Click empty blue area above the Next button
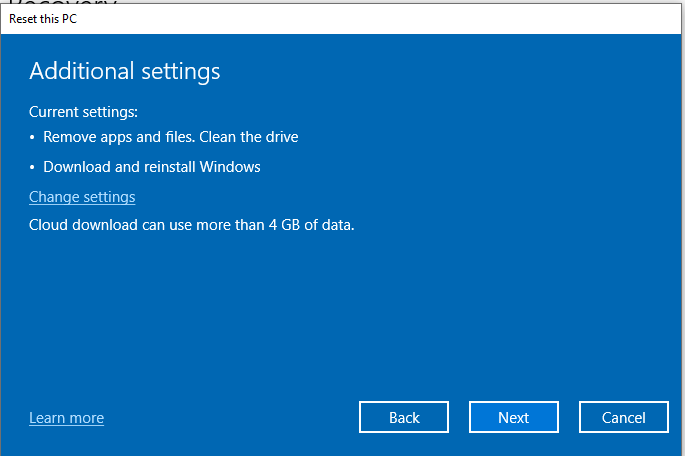The height and width of the screenshot is (456, 685). coord(513,330)
